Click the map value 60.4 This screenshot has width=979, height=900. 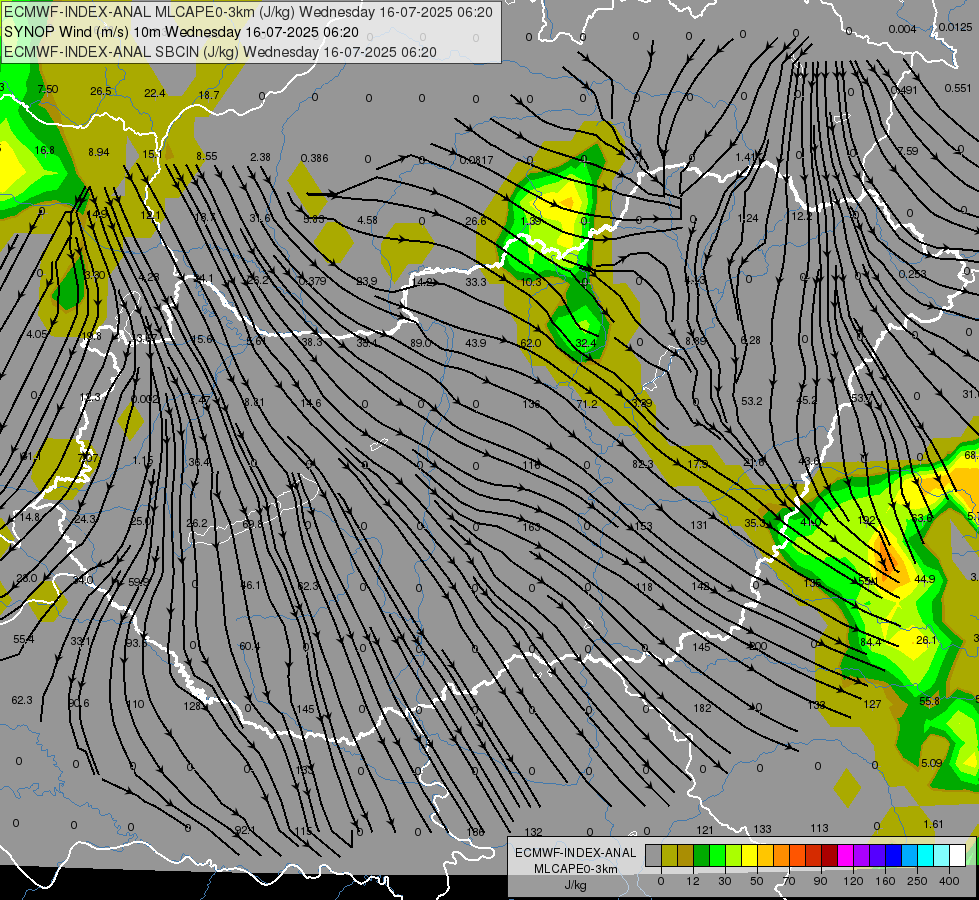point(250,646)
